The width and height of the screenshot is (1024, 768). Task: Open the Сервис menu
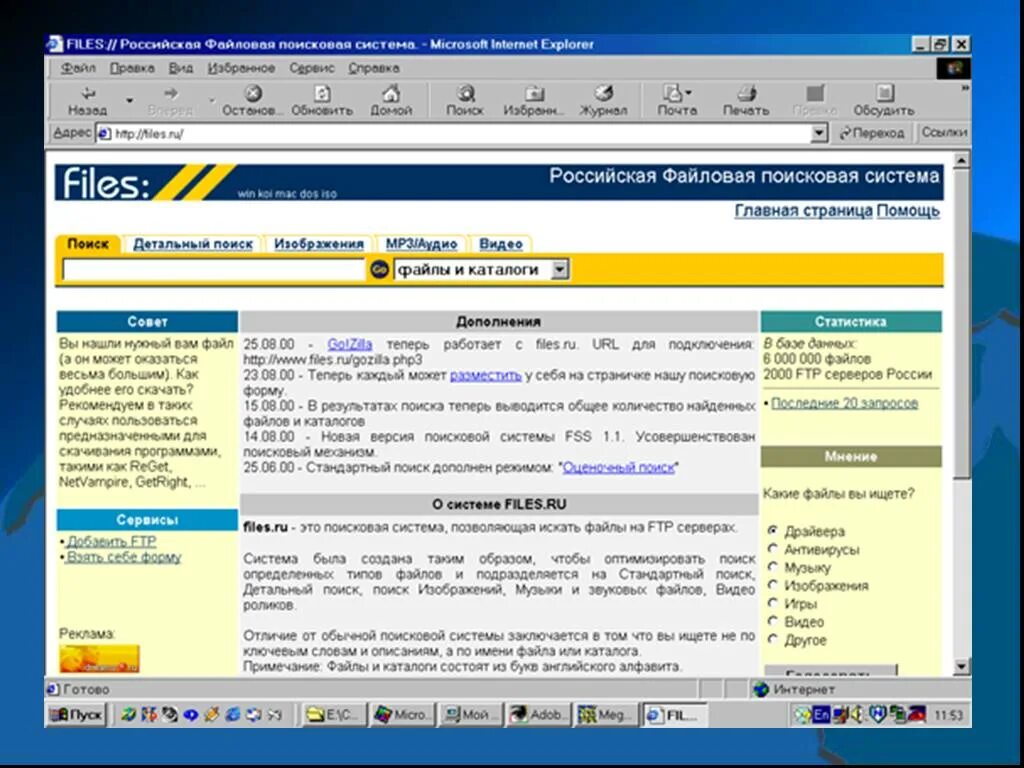(312, 68)
